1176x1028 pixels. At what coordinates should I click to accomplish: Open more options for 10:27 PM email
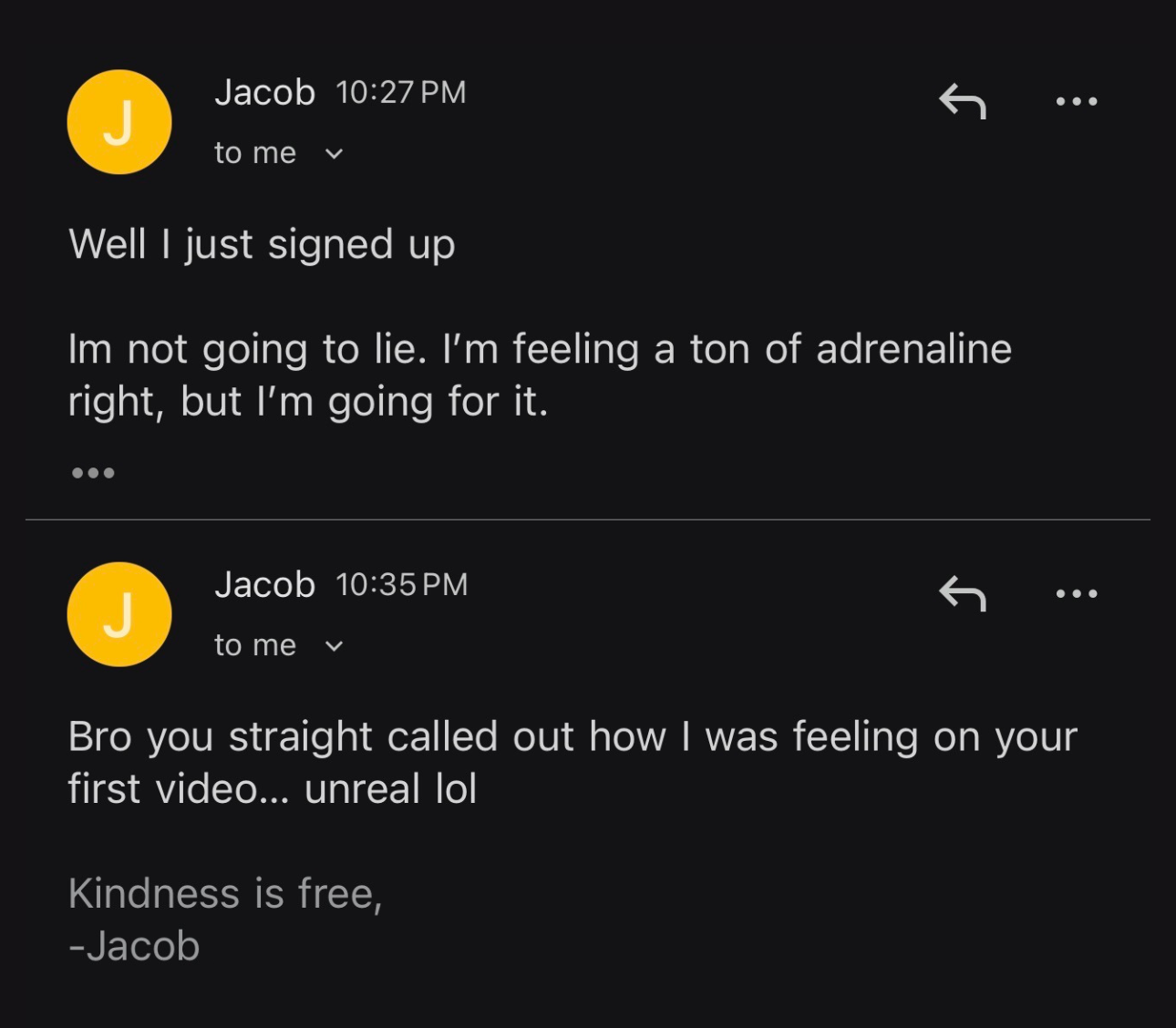pyautogui.click(x=1077, y=101)
